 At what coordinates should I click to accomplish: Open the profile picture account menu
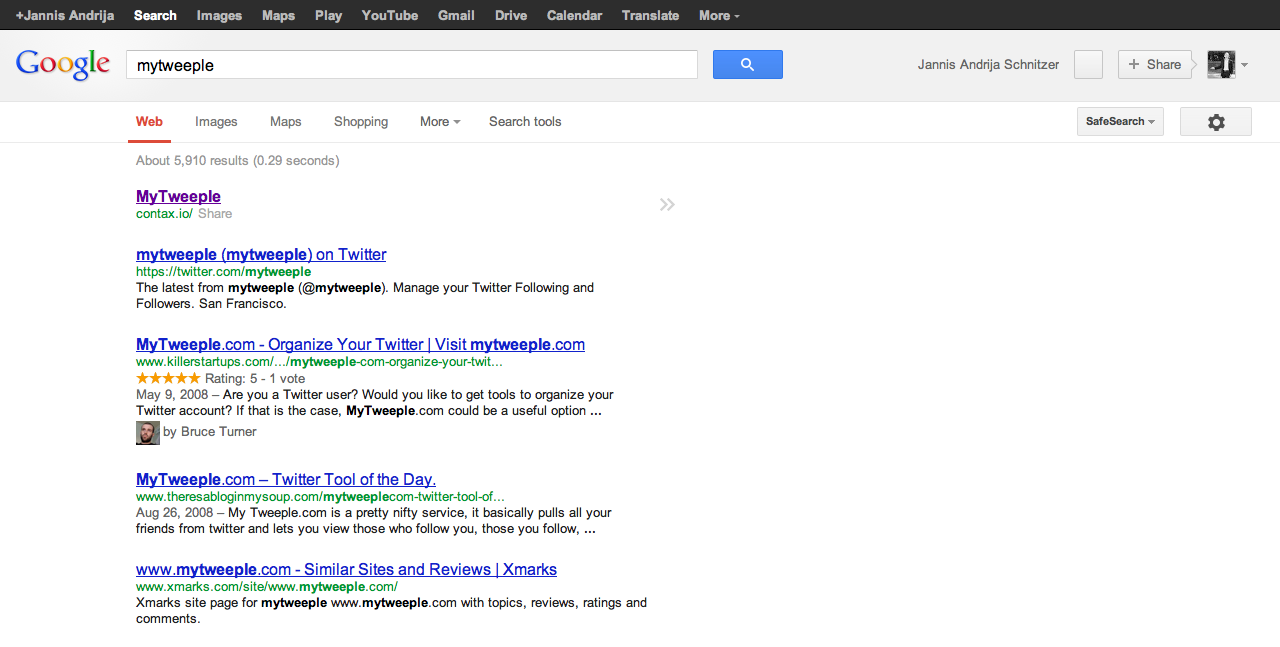click(x=1221, y=64)
